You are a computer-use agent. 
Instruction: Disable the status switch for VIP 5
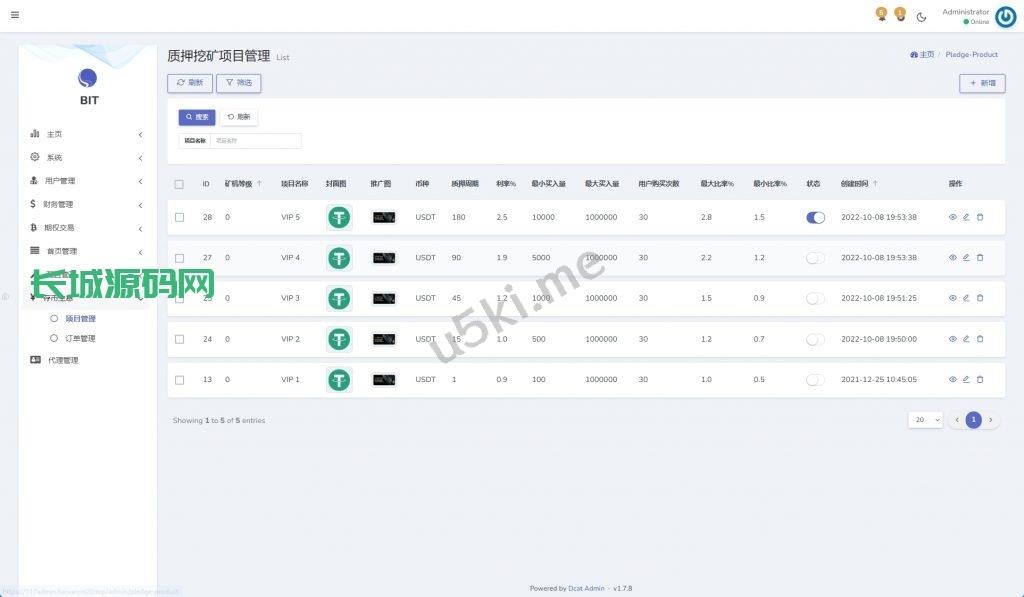pyautogui.click(x=815, y=217)
